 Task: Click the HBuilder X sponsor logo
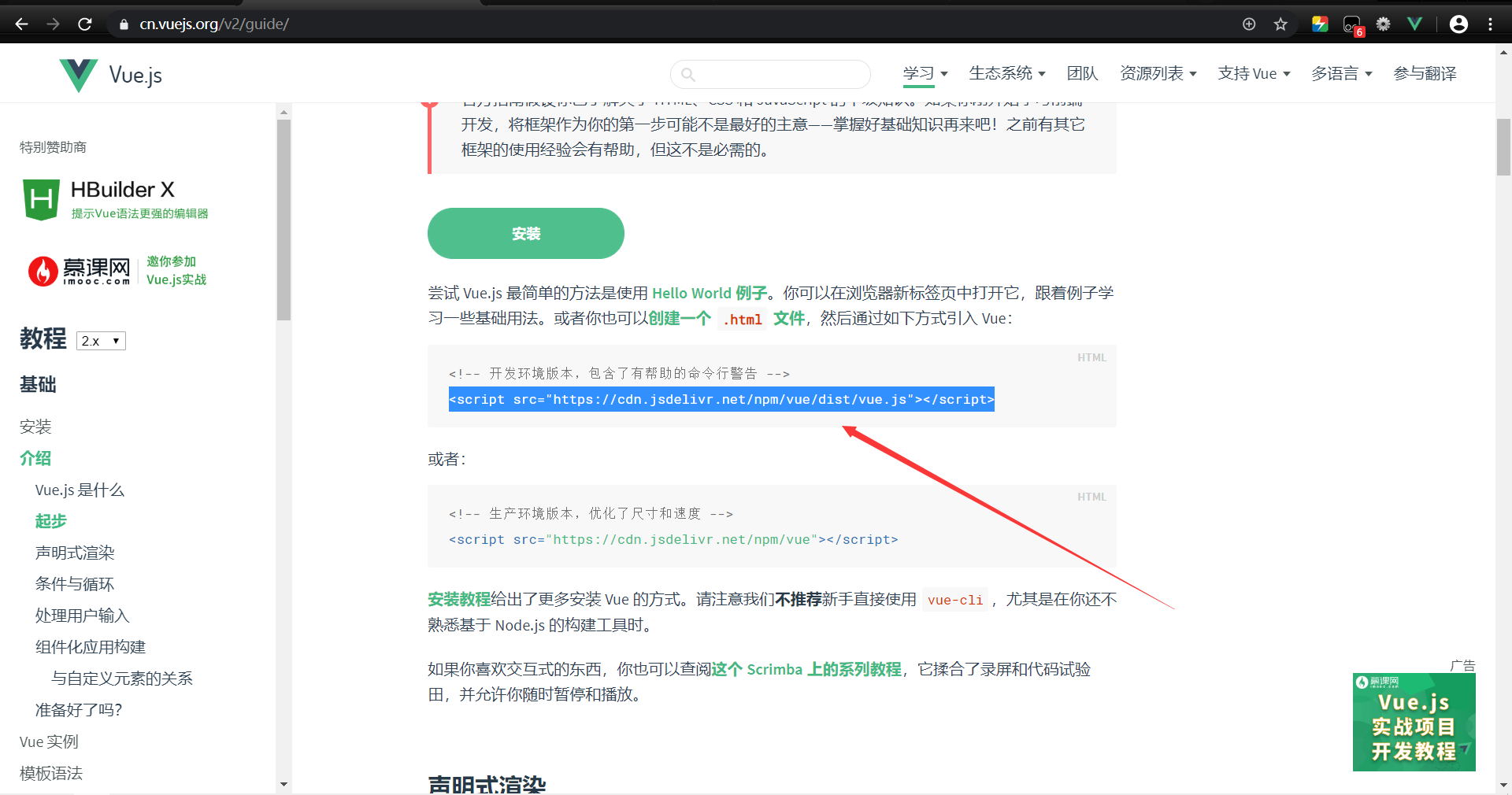116,199
